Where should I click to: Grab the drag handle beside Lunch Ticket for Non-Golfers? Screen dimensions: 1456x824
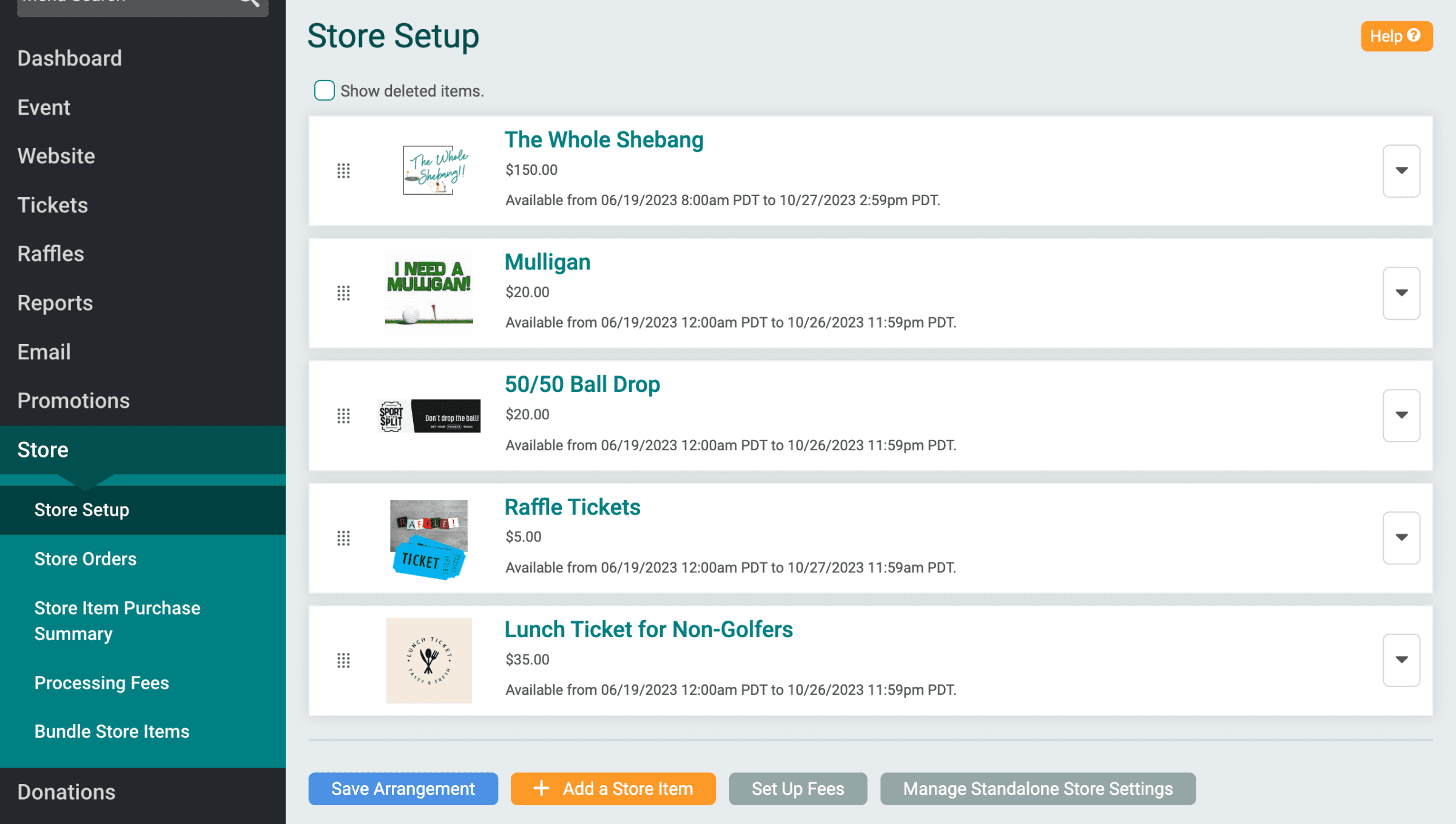pyautogui.click(x=344, y=661)
